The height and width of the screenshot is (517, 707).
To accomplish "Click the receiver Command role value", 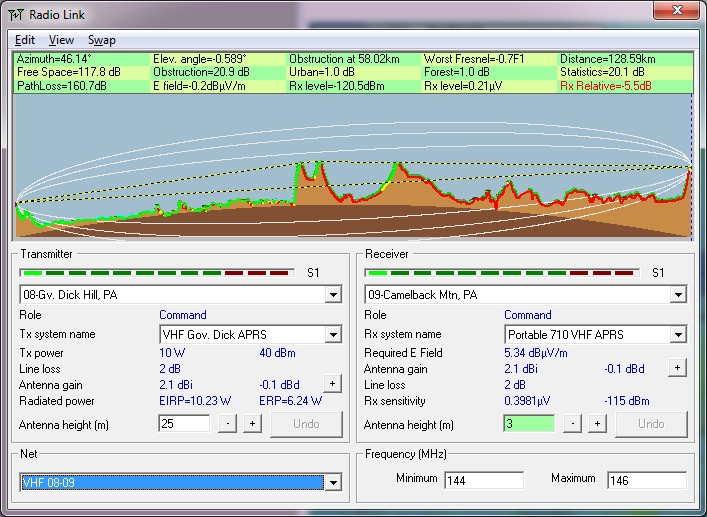I will [528, 315].
